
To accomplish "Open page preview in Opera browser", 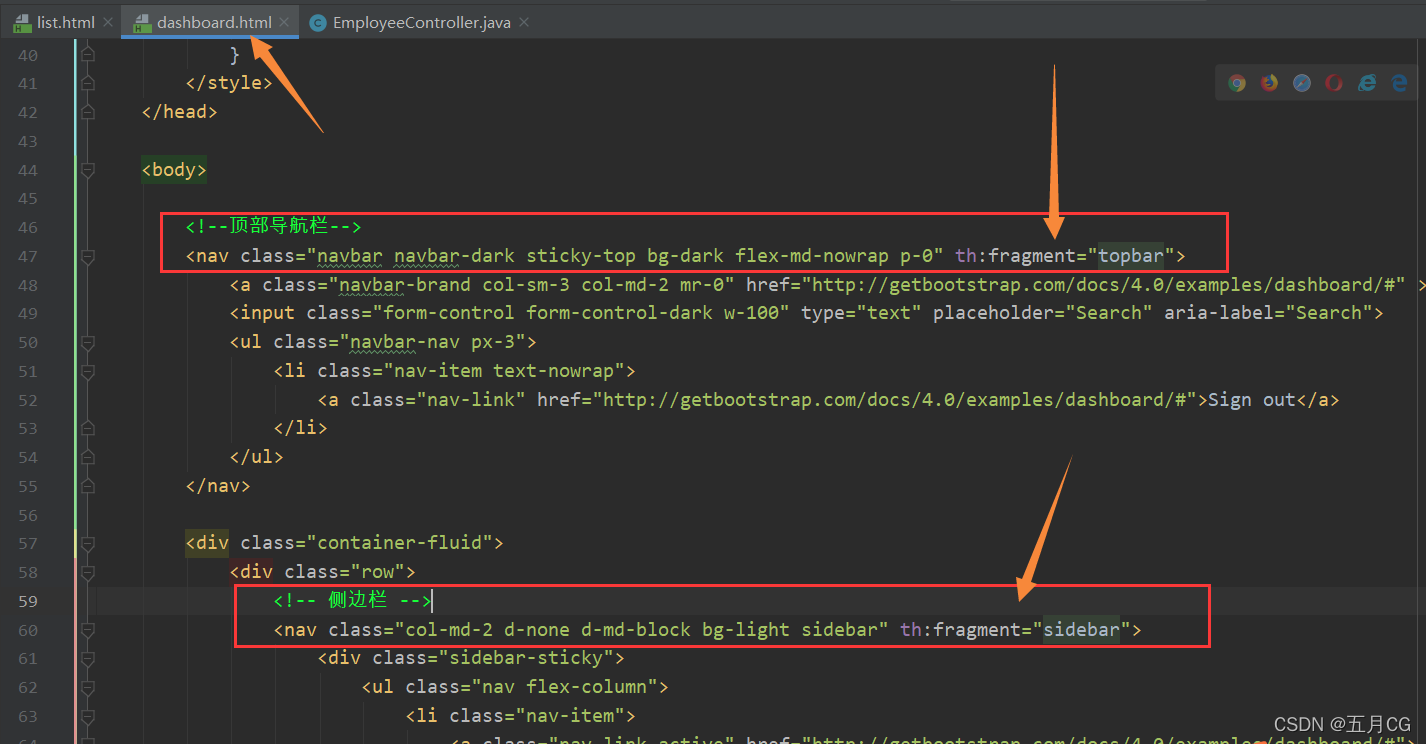I will coord(1334,83).
